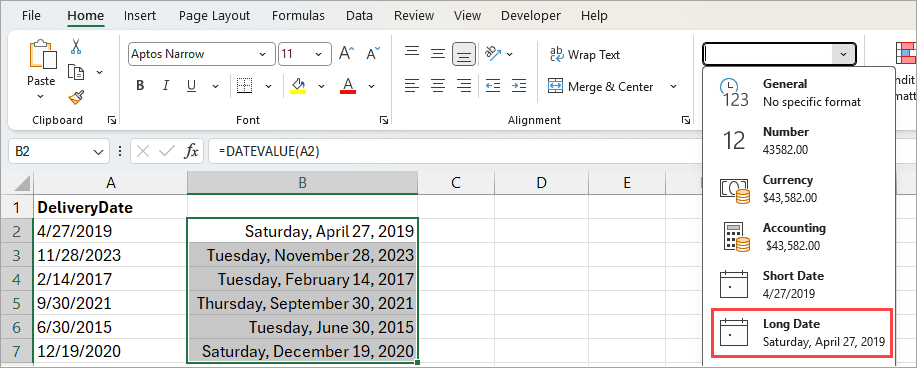Open the Data tab
The height and width of the screenshot is (368, 917).
click(359, 16)
